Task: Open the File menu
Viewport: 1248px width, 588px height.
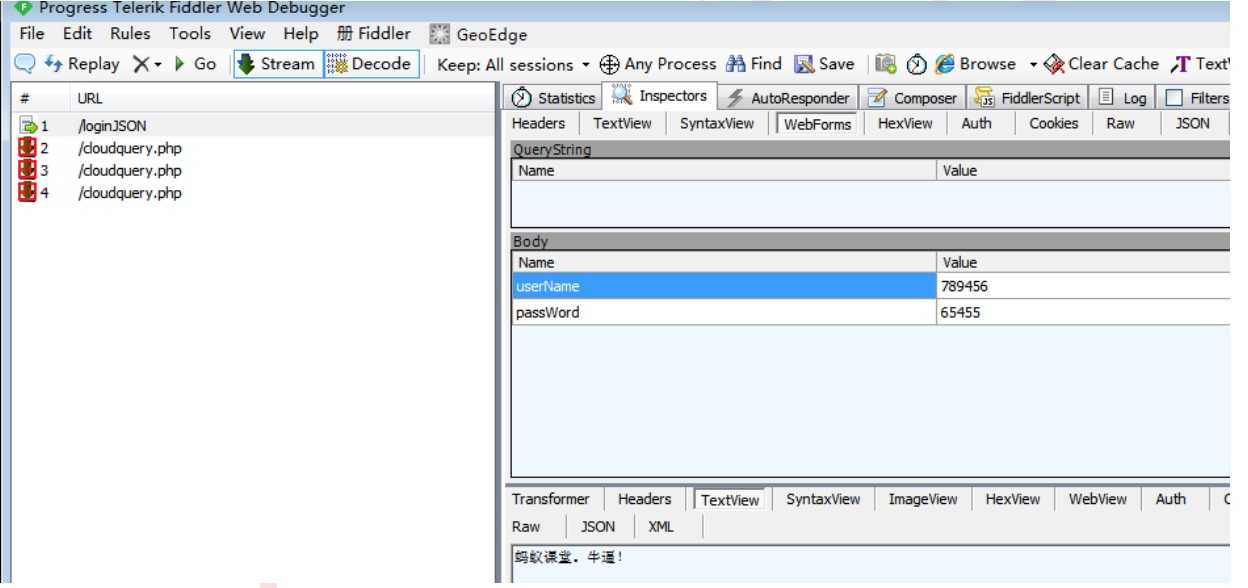Action: pos(32,34)
